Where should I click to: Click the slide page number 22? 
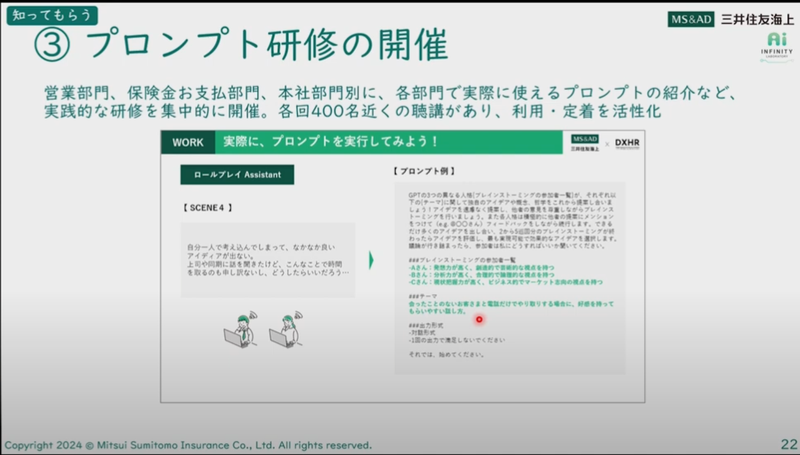point(788,444)
